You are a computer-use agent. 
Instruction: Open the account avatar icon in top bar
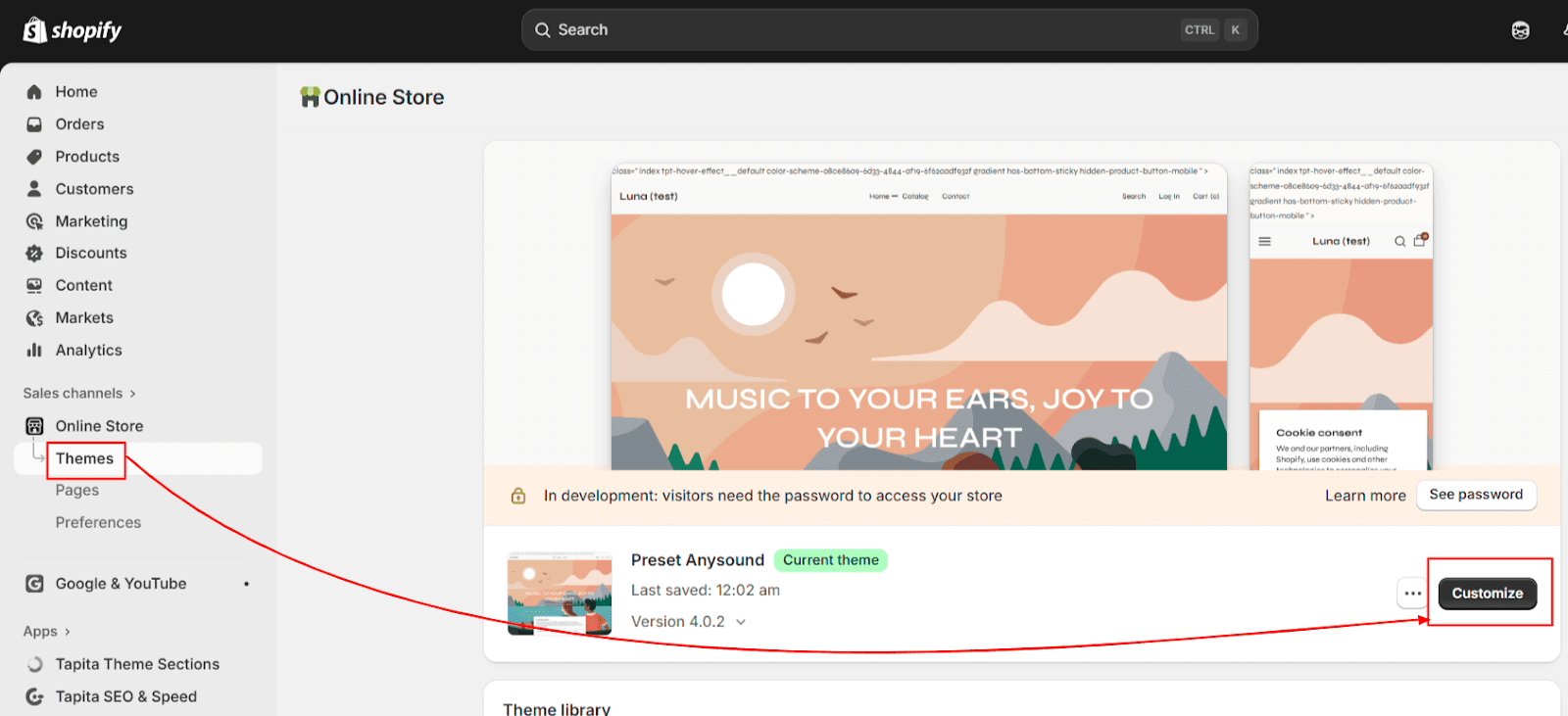[x=1520, y=30]
